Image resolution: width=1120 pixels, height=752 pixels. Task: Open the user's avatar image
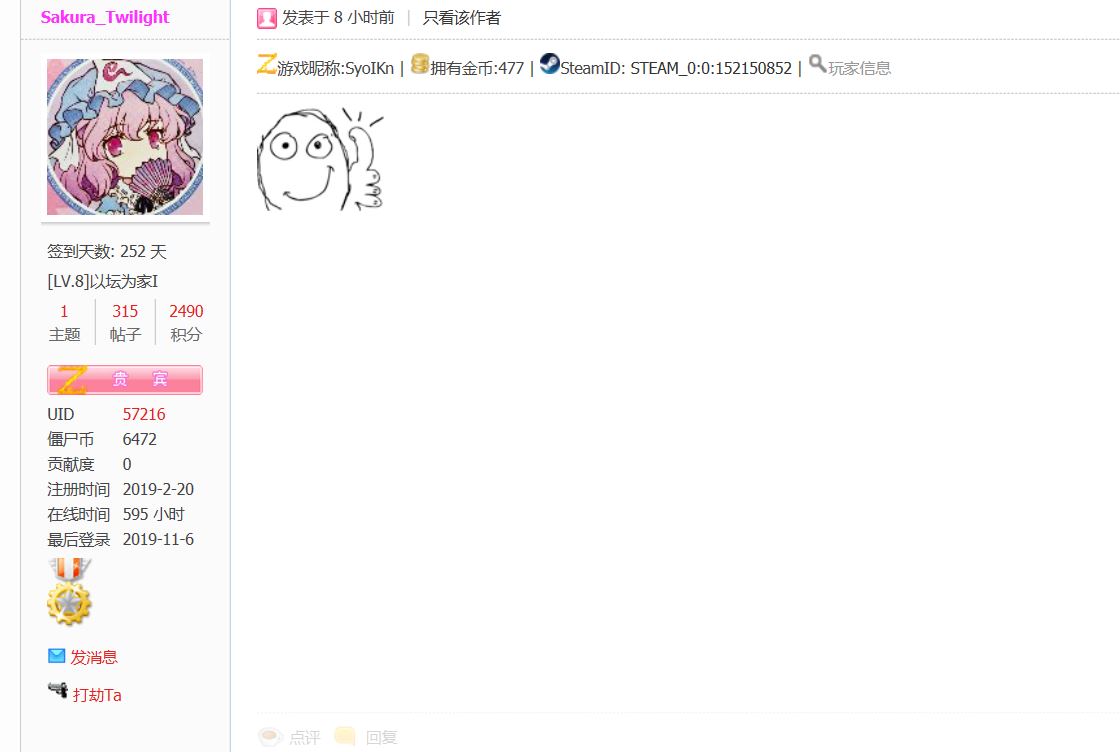point(125,137)
